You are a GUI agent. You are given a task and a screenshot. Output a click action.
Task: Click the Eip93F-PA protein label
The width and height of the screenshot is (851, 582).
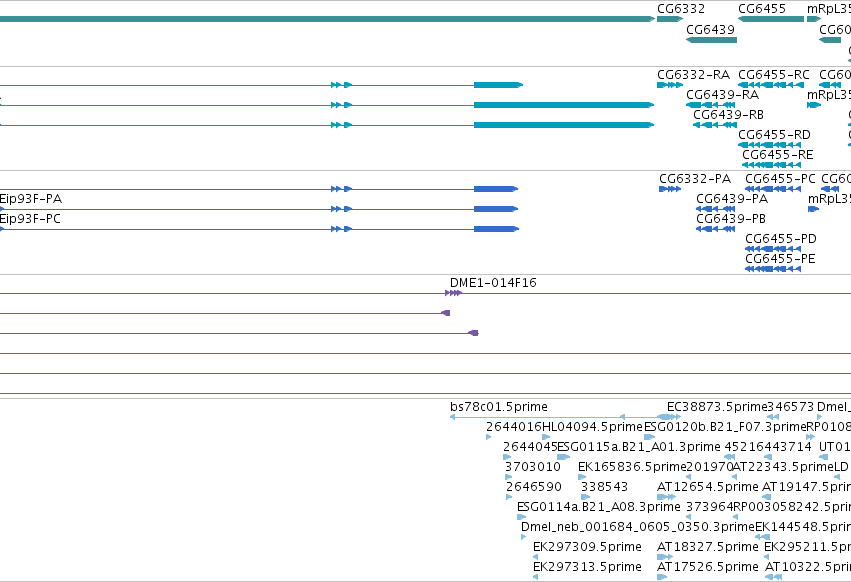pyautogui.click(x=30, y=199)
